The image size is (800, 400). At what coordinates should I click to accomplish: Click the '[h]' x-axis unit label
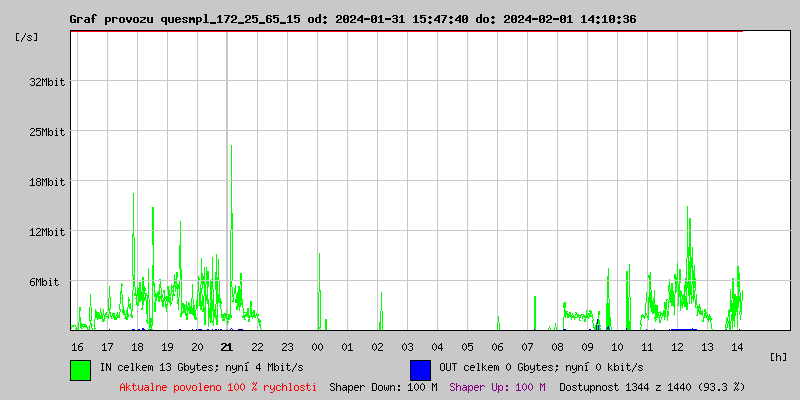click(779, 357)
